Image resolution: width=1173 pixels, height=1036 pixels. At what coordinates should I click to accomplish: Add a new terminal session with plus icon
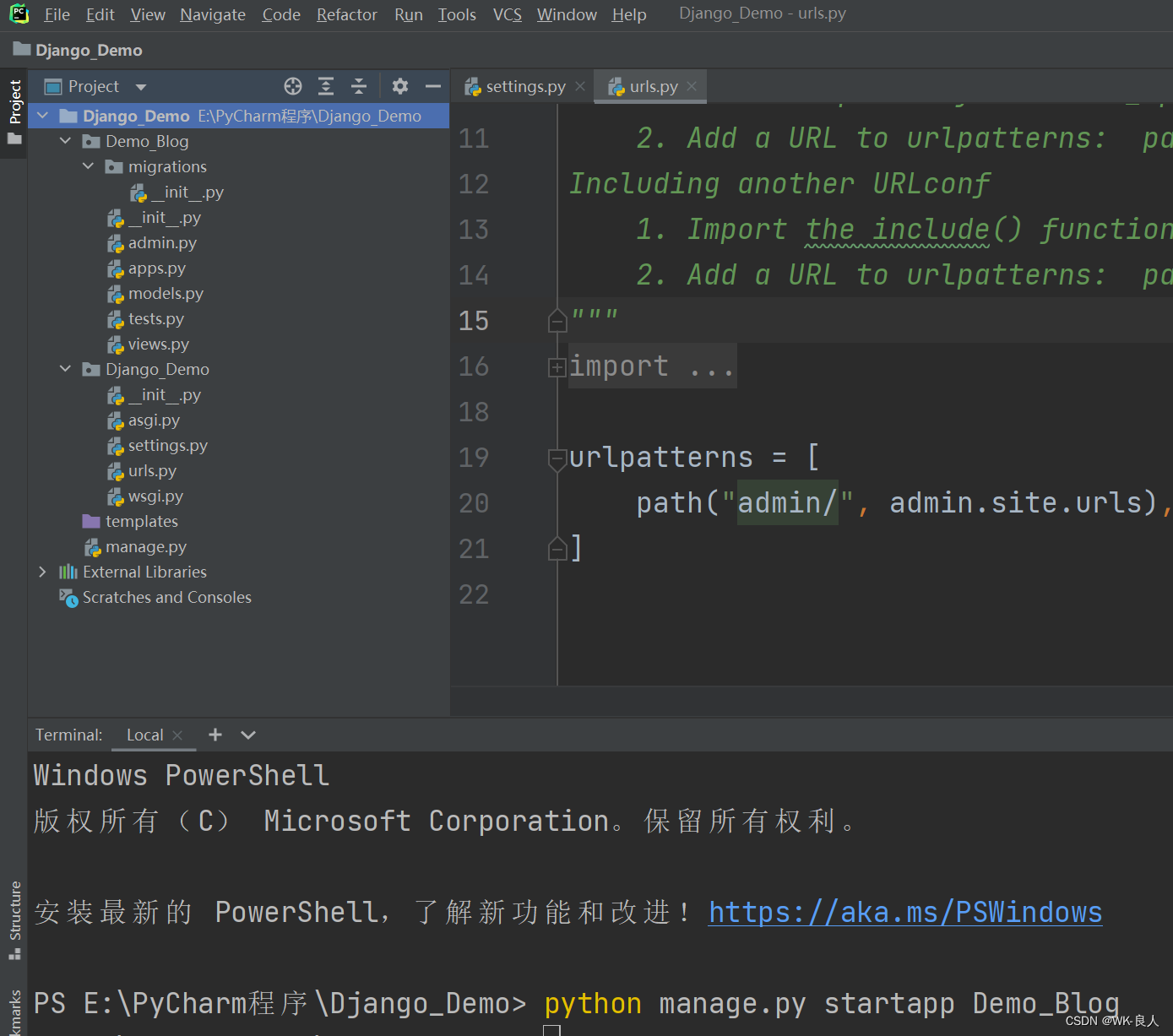tap(215, 735)
